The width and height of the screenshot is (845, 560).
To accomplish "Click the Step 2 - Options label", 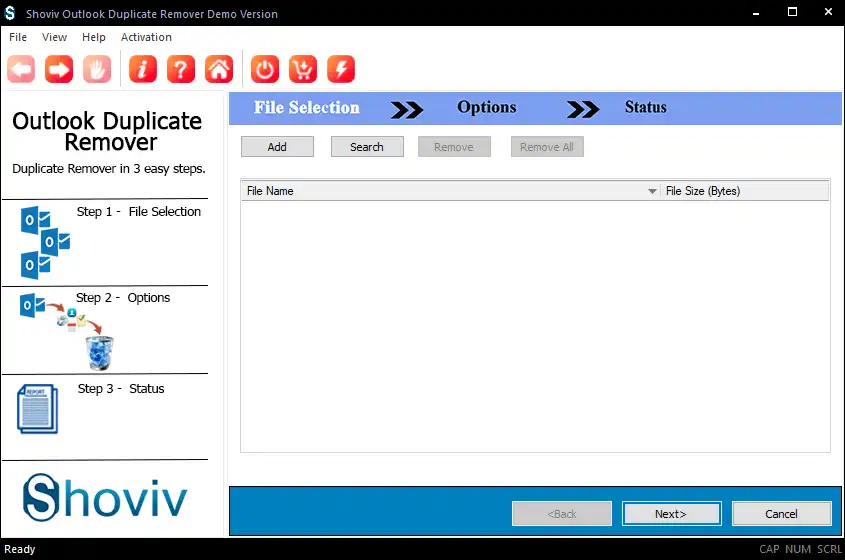I will pyautogui.click(x=123, y=298).
